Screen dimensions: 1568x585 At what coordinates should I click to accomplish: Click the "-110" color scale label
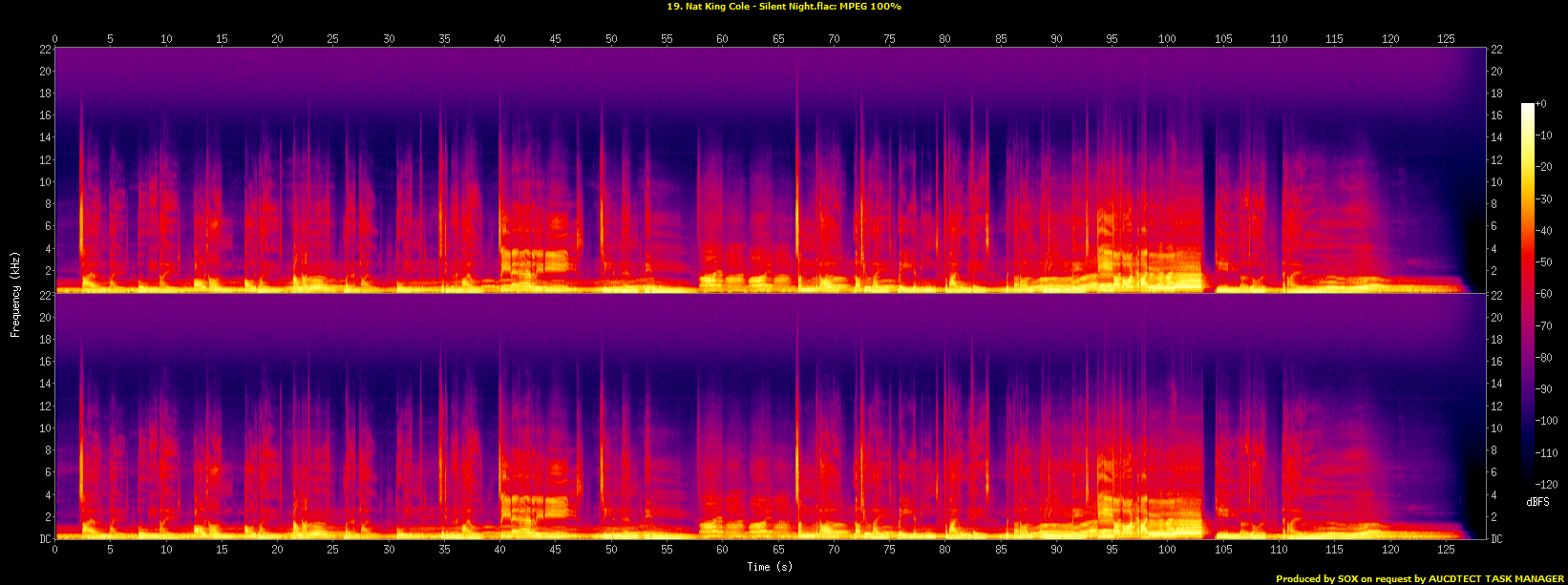1546,453
